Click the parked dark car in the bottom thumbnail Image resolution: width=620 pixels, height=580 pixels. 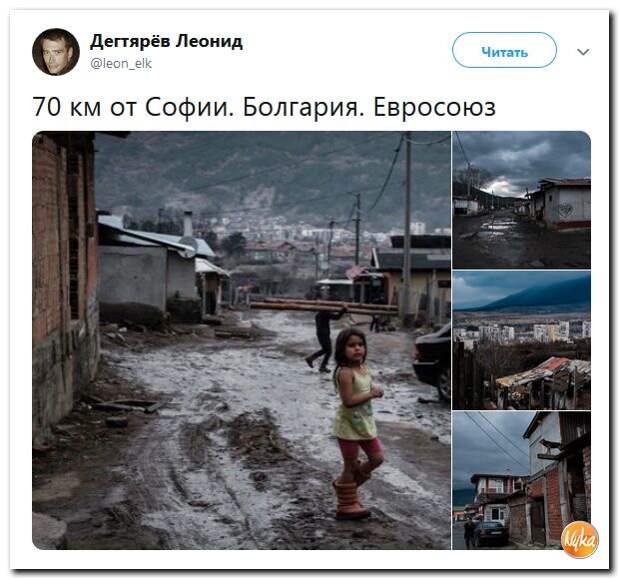[x=490, y=534]
